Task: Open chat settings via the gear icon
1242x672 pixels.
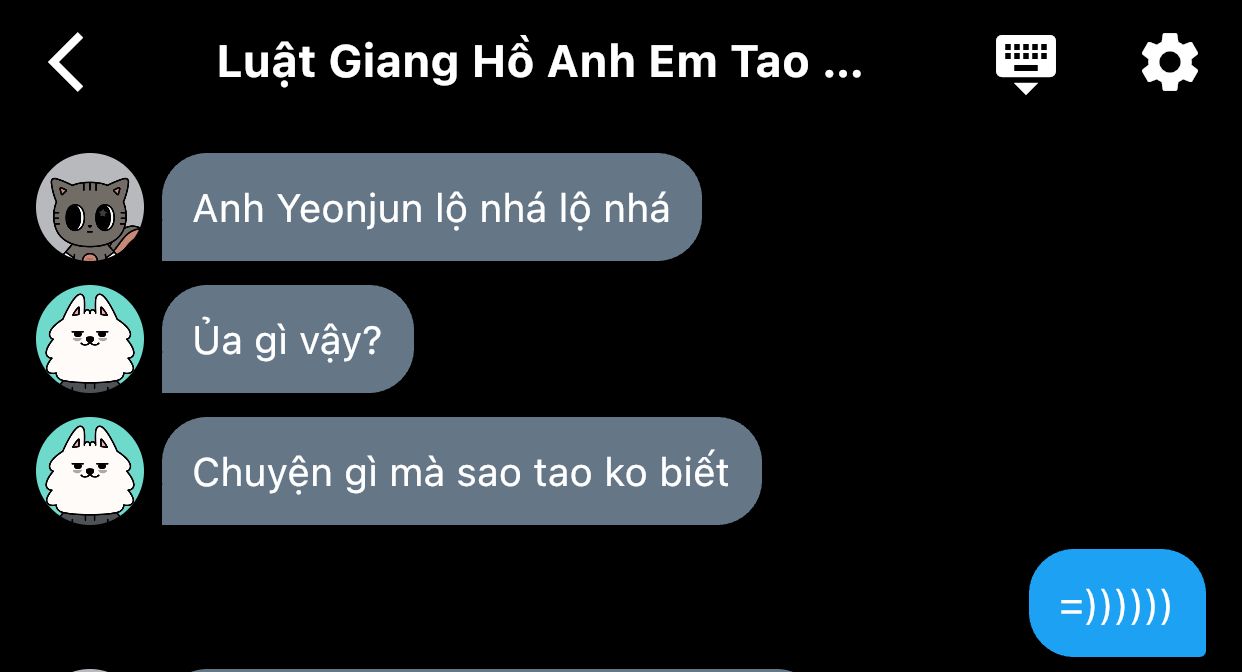Action: pos(1170,62)
